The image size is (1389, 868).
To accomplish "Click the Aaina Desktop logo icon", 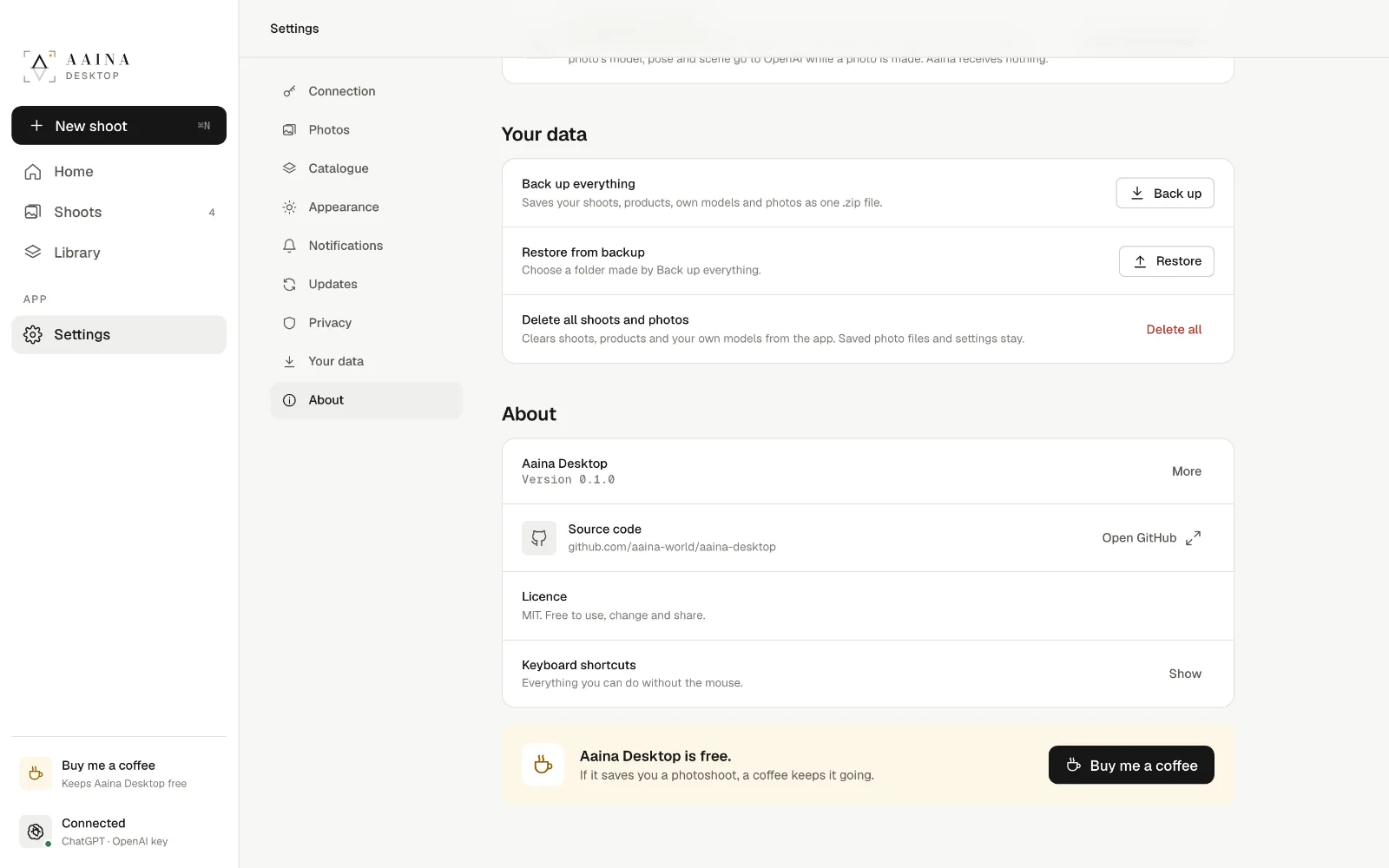I will (x=39, y=67).
